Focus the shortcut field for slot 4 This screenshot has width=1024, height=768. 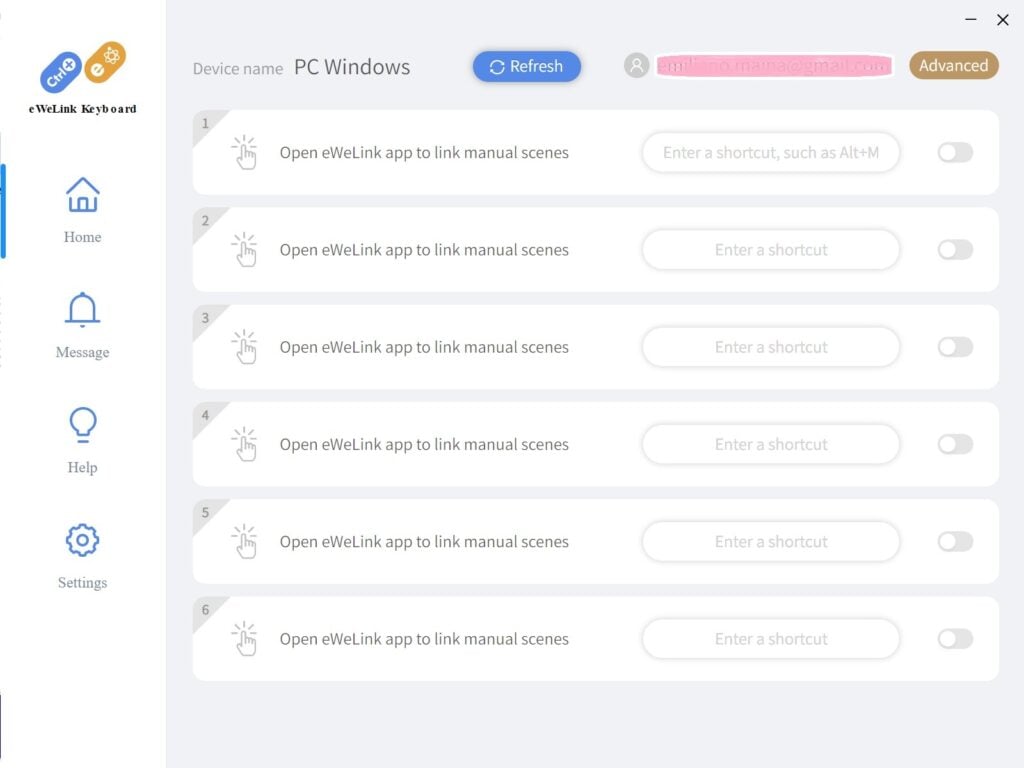click(x=771, y=444)
